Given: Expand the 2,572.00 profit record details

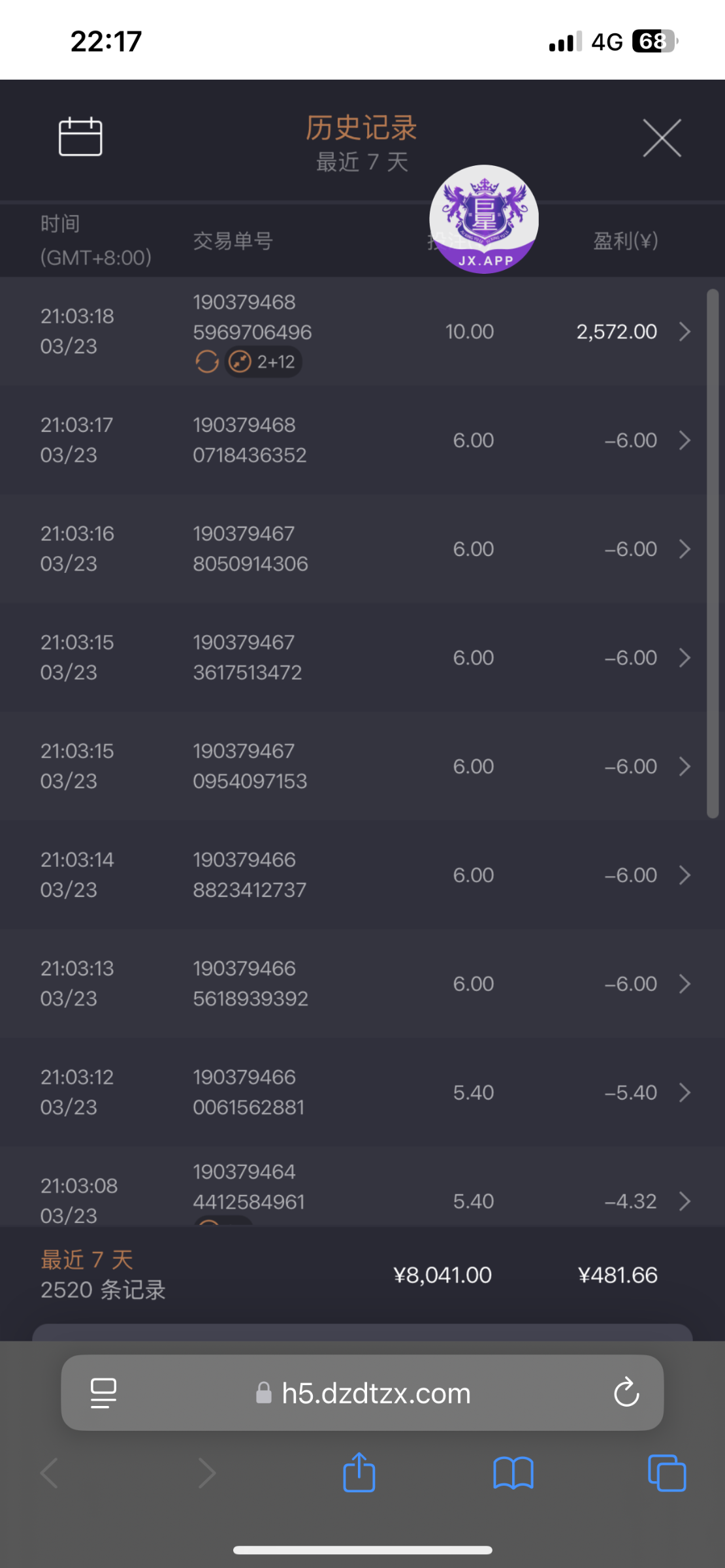Looking at the screenshot, I should pos(685,331).
